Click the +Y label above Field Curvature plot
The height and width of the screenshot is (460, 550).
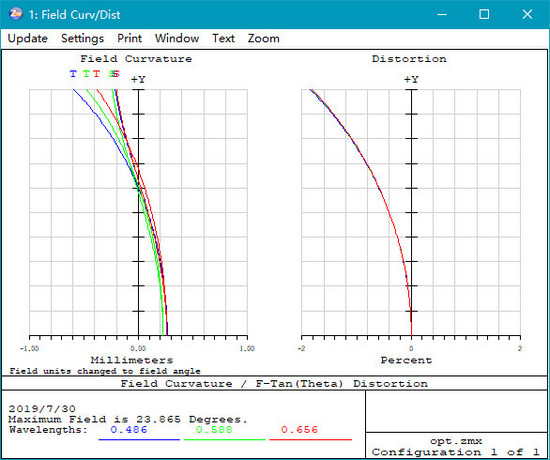pyautogui.click(x=138, y=80)
